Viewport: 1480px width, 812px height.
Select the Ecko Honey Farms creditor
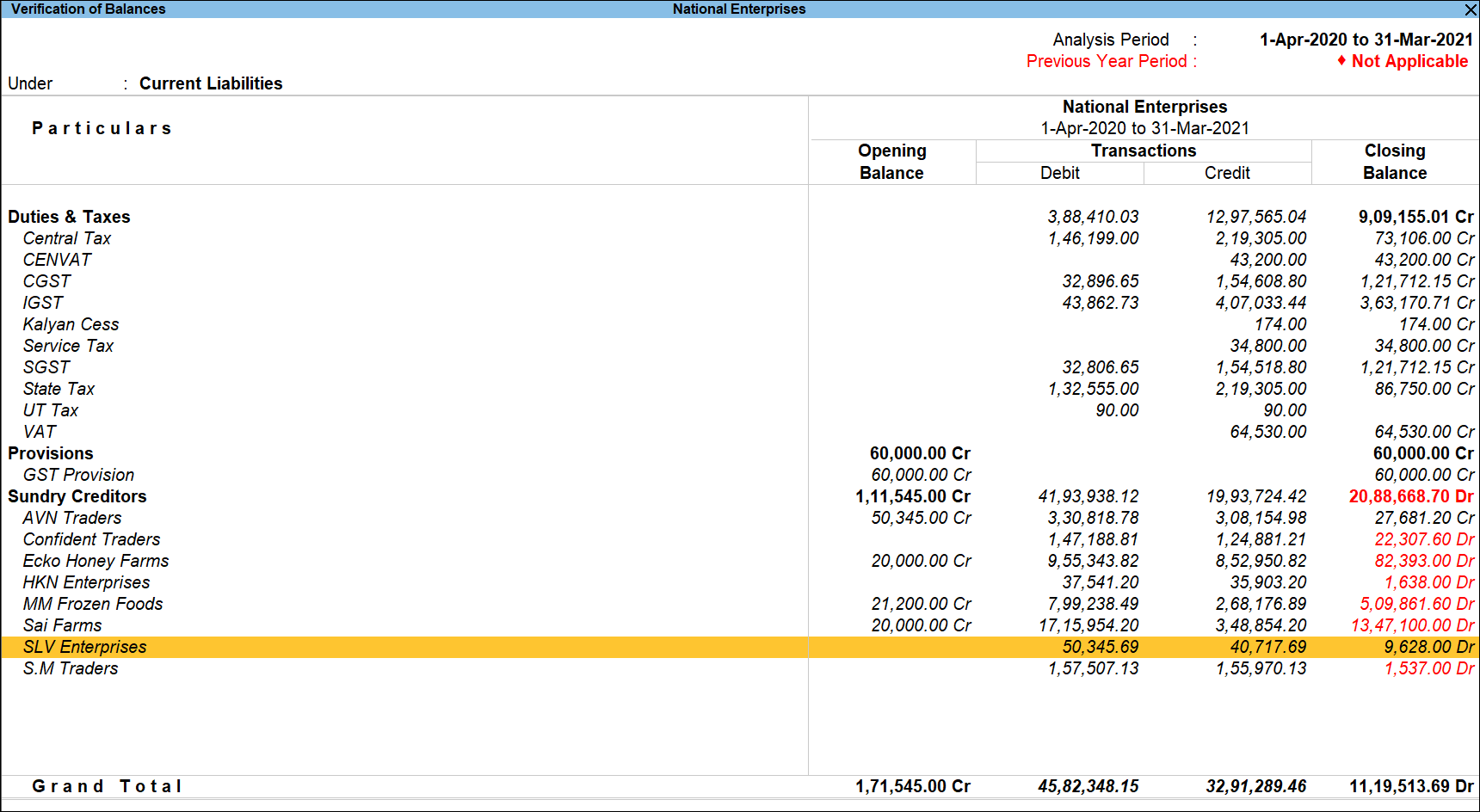coord(96,561)
